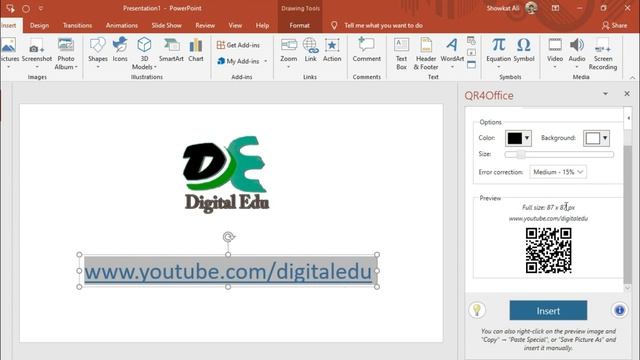
Task: Open the Audio dropdown arrow
Action: click(577, 67)
